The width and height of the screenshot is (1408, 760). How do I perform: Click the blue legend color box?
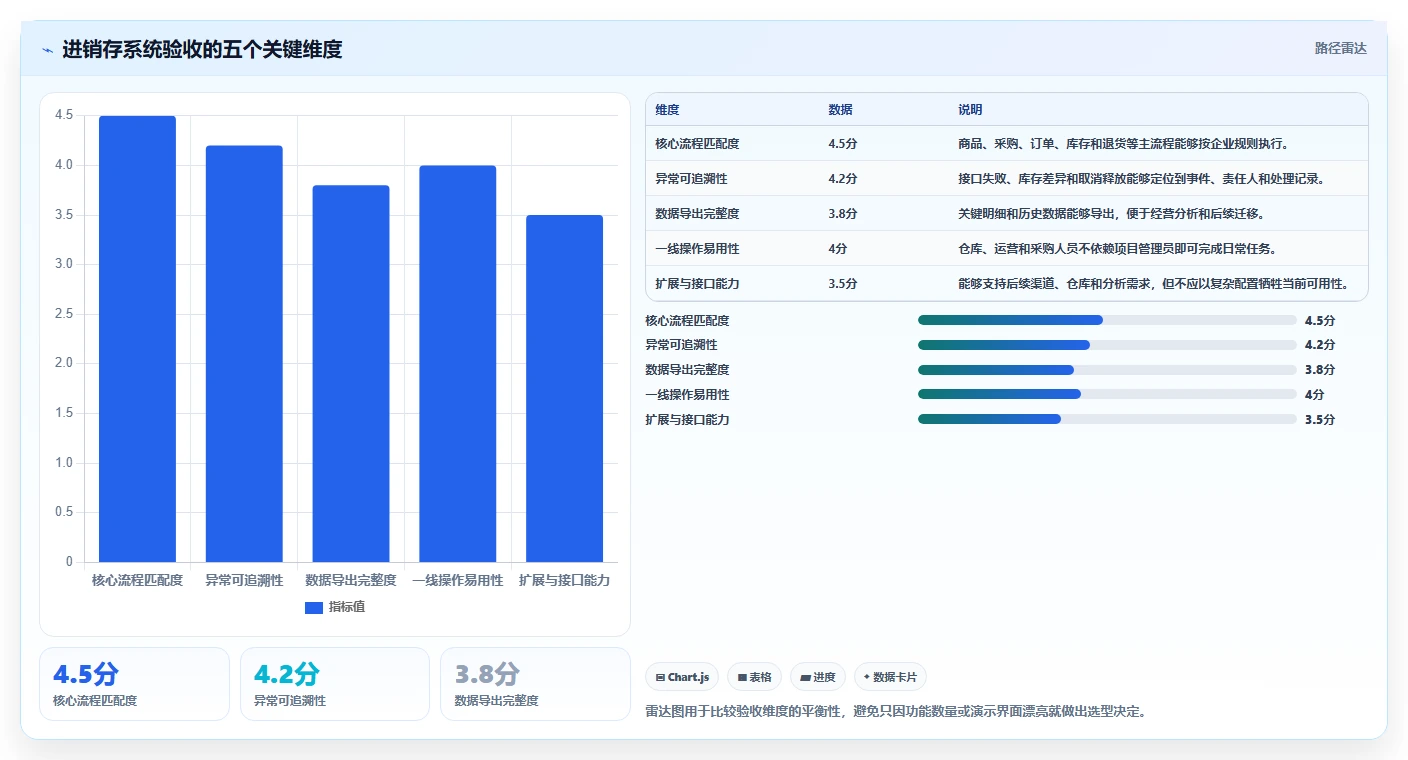314,607
